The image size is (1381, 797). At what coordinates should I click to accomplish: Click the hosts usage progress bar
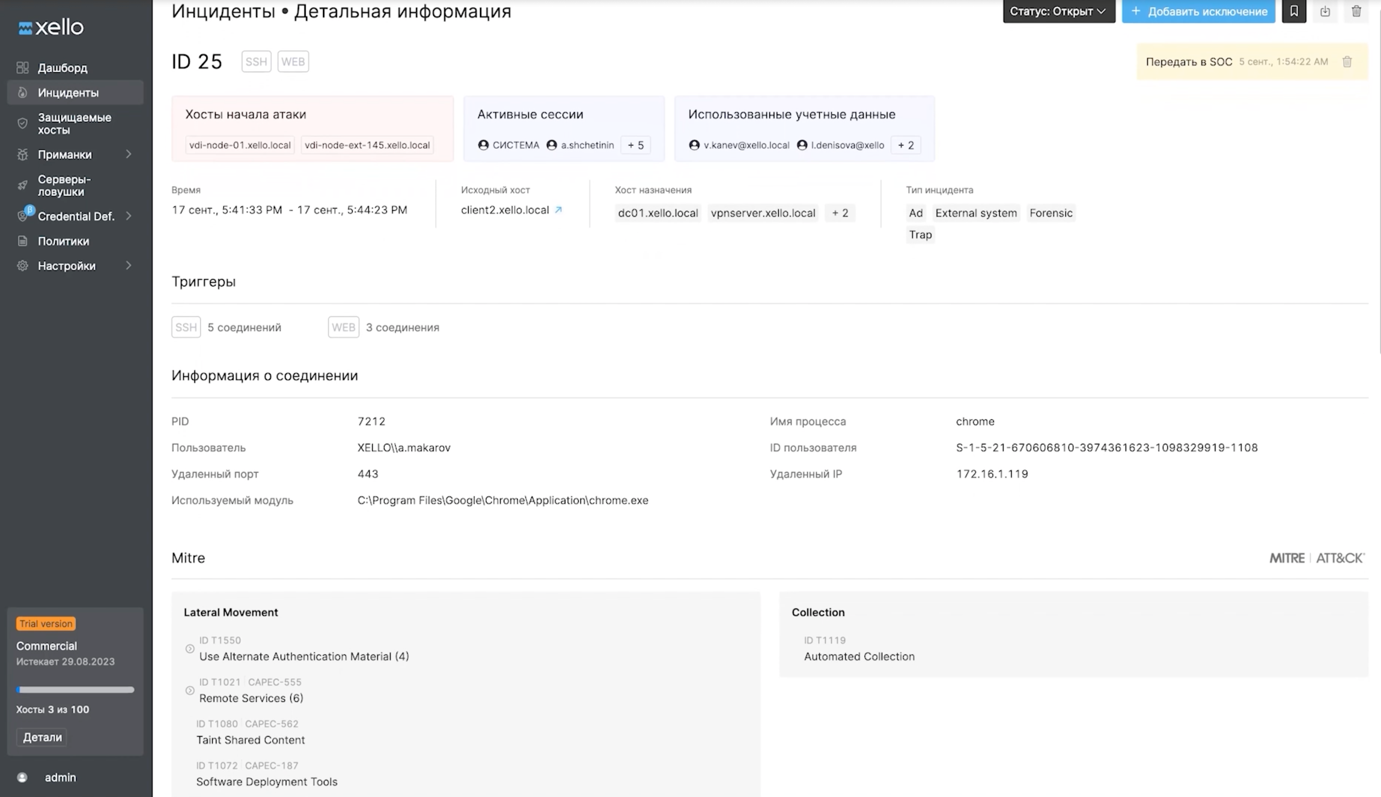(75, 689)
